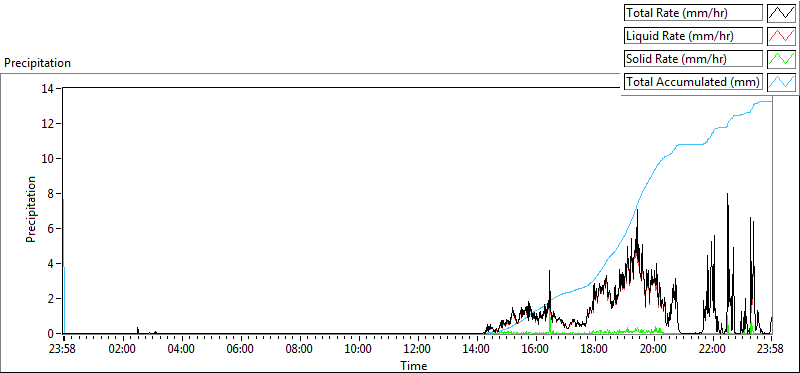Click the 18:00 x-axis tick label

point(594,350)
